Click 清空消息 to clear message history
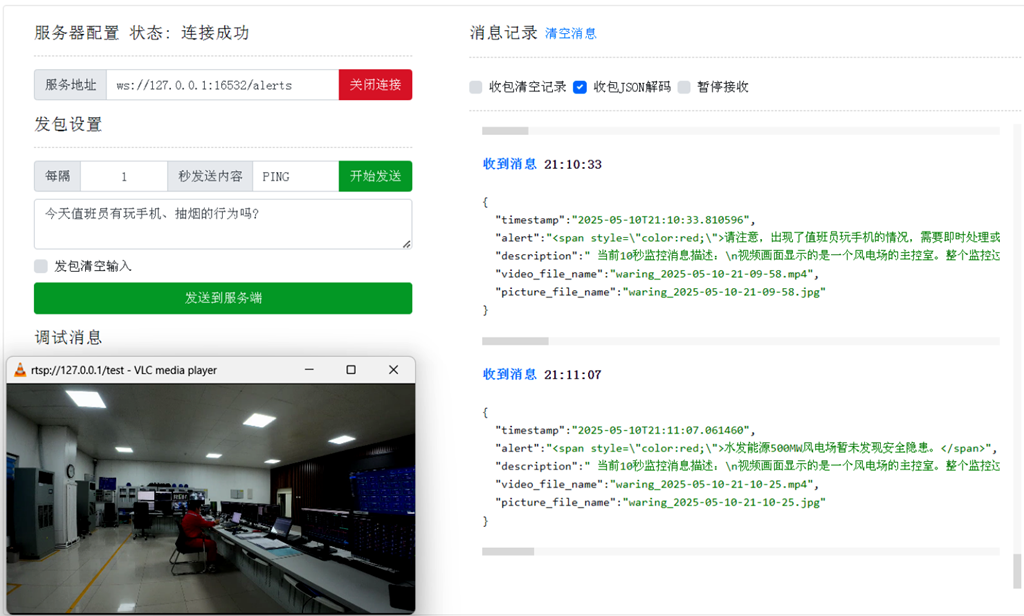 coord(573,33)
